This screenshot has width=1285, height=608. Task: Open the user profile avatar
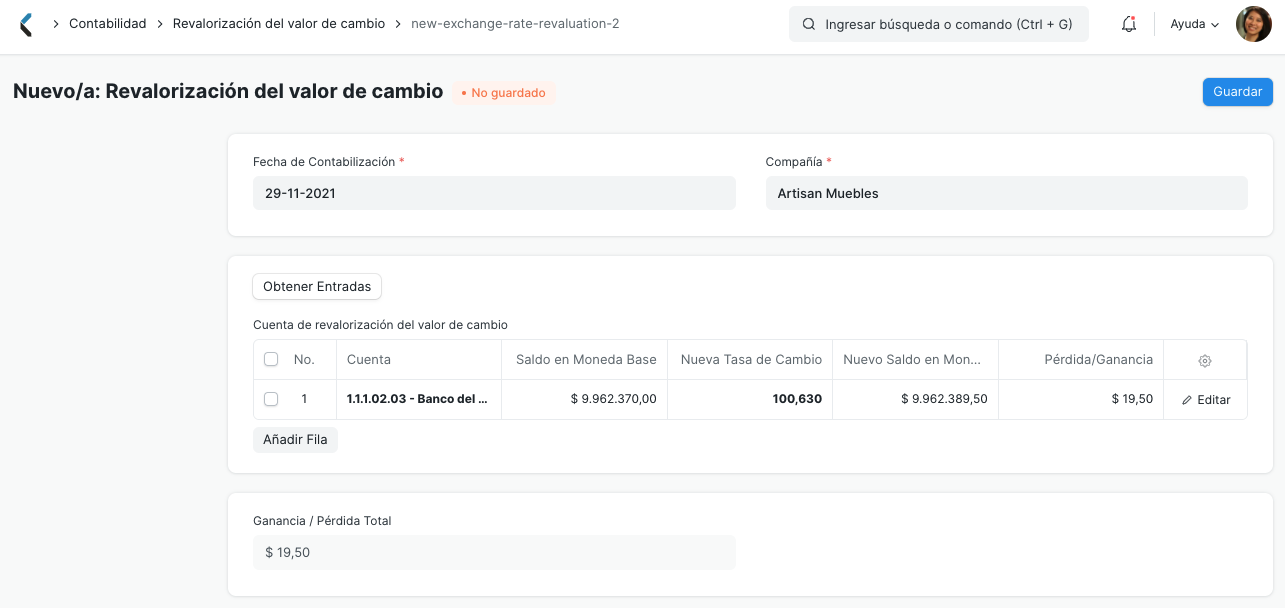click(x=1253, y=23)
